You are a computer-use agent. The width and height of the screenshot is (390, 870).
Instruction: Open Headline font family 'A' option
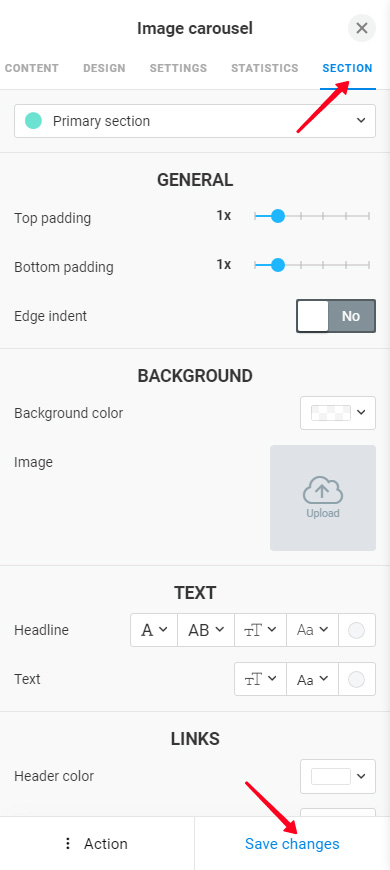point(154,630)
